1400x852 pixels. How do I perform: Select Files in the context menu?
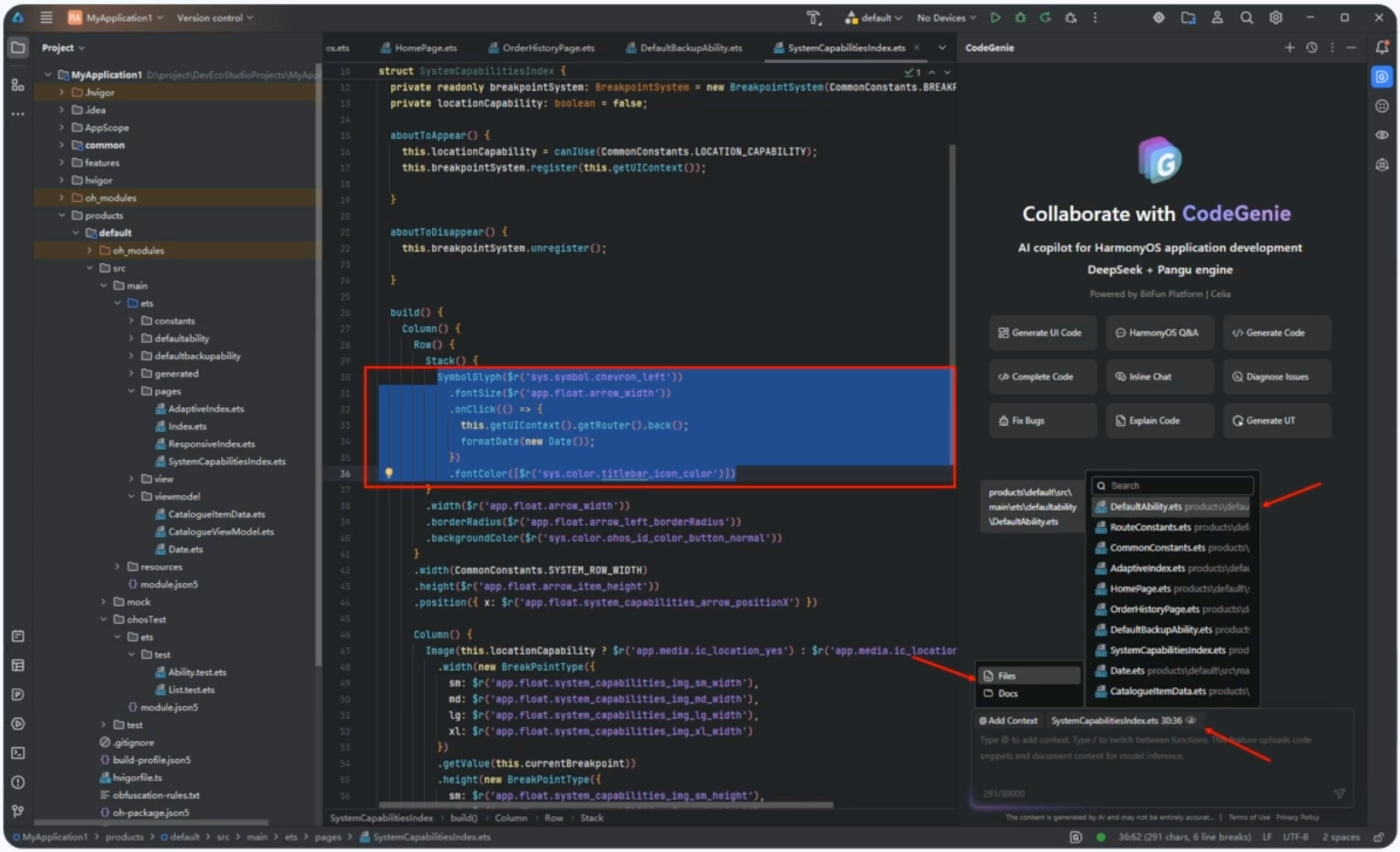[x=1030, y=675]
